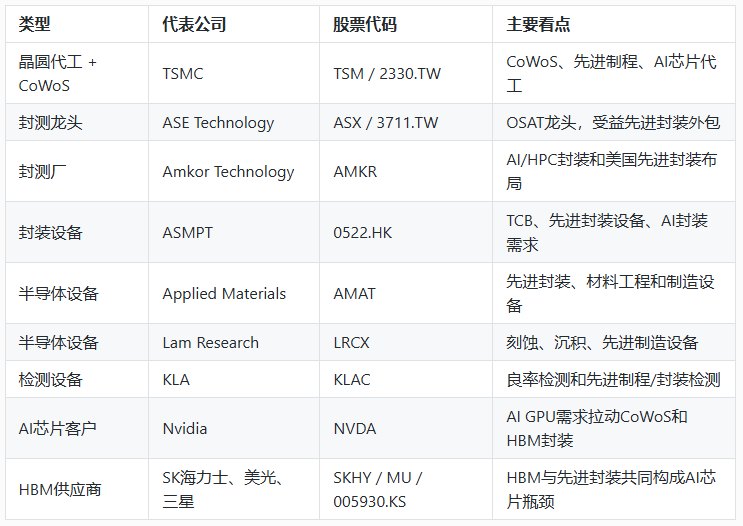The image size is (743, 526).
Task: Click the NVDA ticker cell
Action: 406,428
